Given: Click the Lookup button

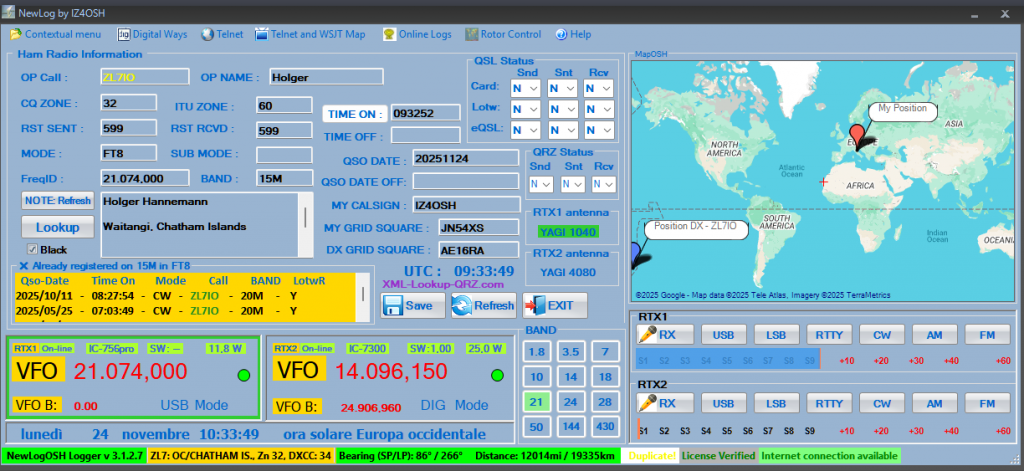Looking at the screenshot, I should pyautogui.click(x=57, y=227).
